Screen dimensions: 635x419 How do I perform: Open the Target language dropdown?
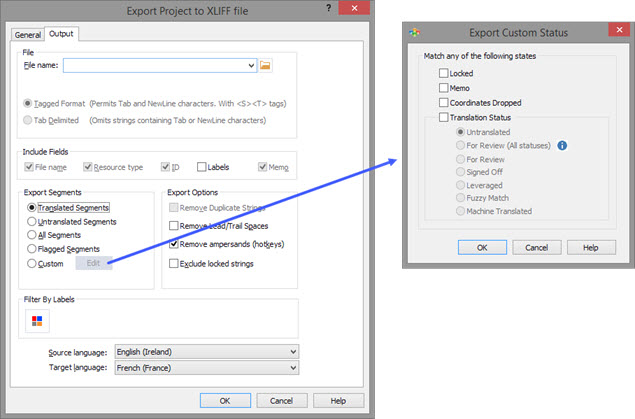coord(207,368)
